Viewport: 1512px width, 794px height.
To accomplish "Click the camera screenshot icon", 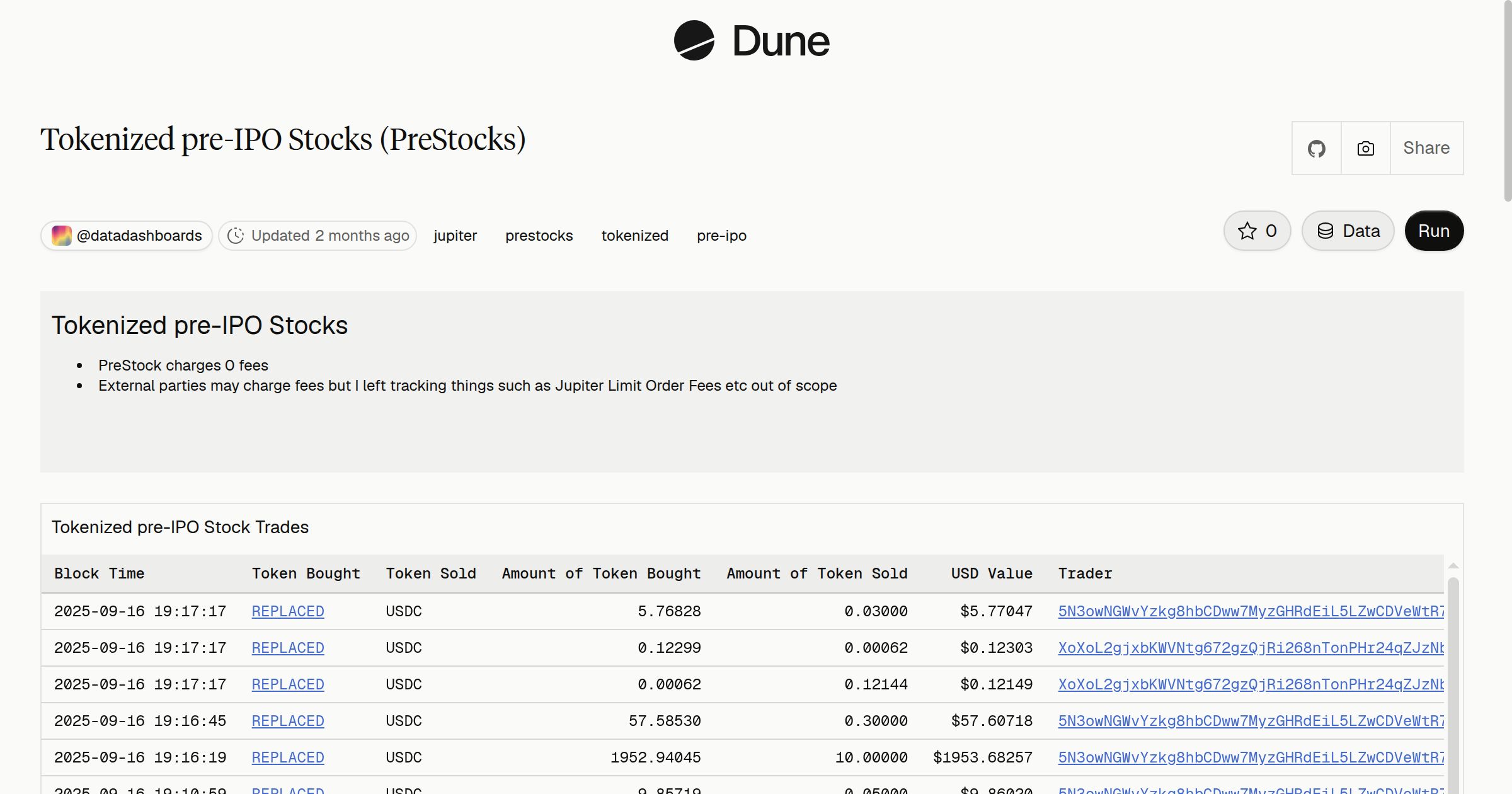I will pos(1366,148).
